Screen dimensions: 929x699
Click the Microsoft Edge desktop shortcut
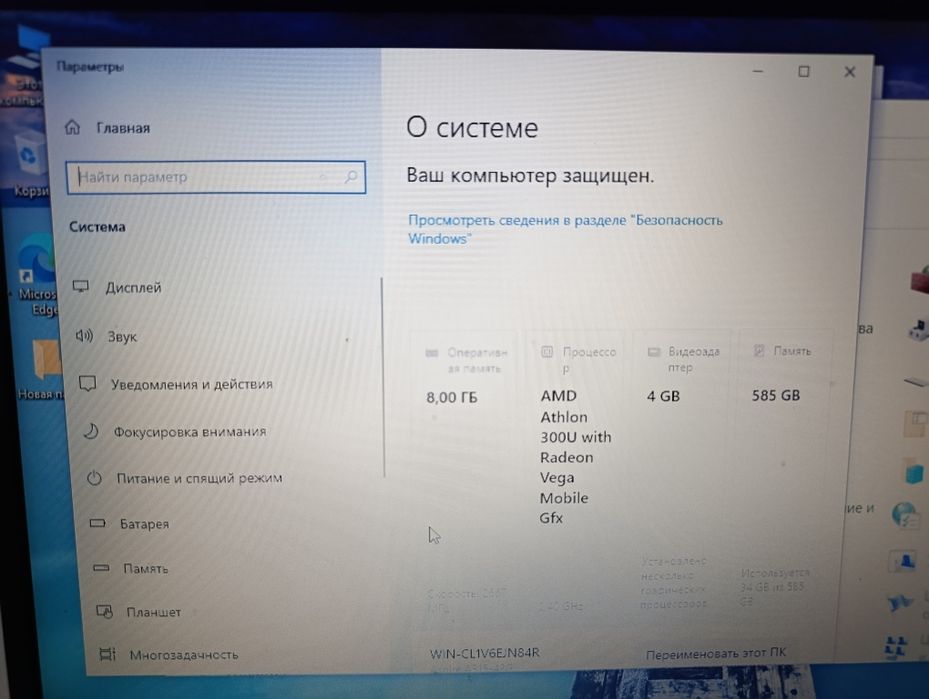tap(37, 275)
